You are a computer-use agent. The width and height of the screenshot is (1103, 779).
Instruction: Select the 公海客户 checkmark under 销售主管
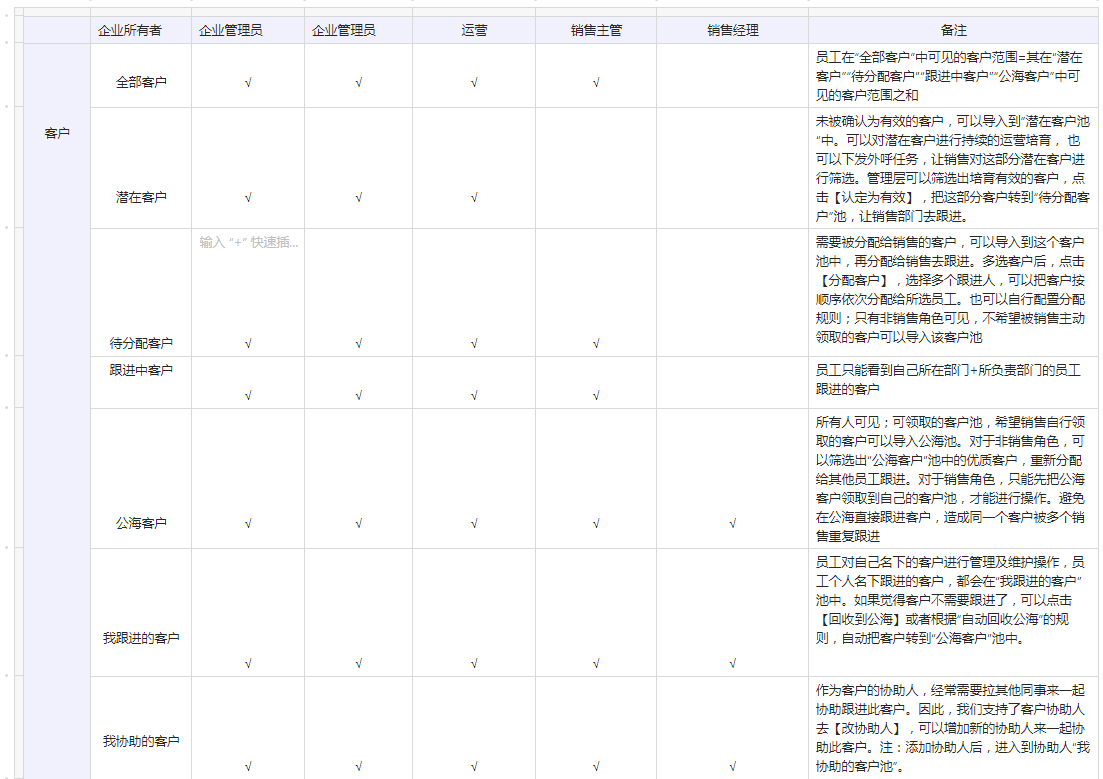(x=596, y=524)
